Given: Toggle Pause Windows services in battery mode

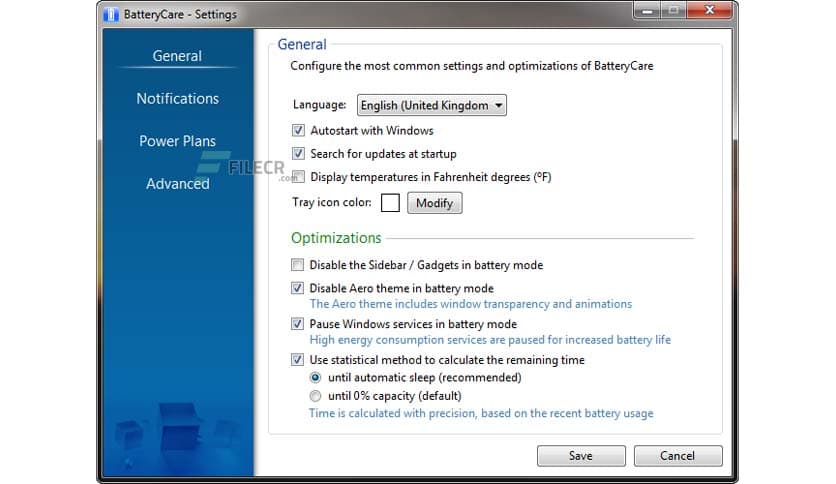Looking at the screenshot, I should [298, 324].
